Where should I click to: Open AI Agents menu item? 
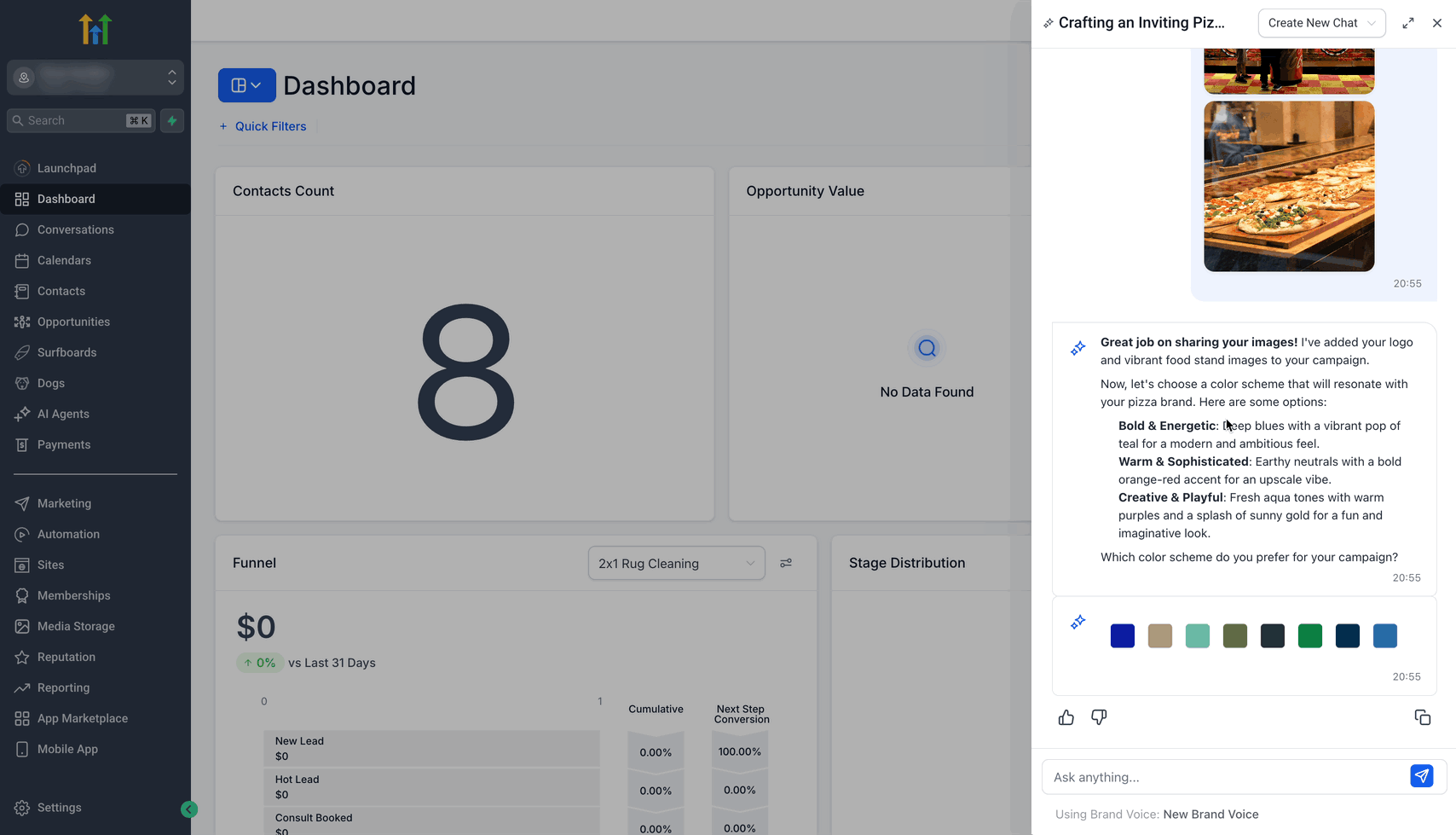tap(63, 414)
